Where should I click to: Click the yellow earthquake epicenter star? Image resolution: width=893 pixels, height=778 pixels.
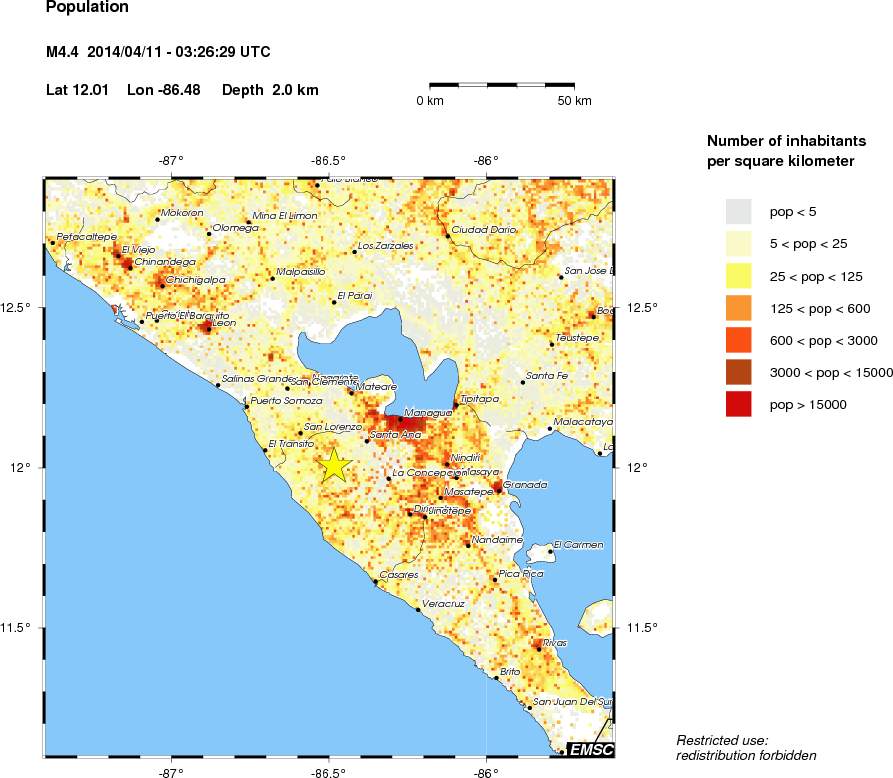click(x=336, y=464)
